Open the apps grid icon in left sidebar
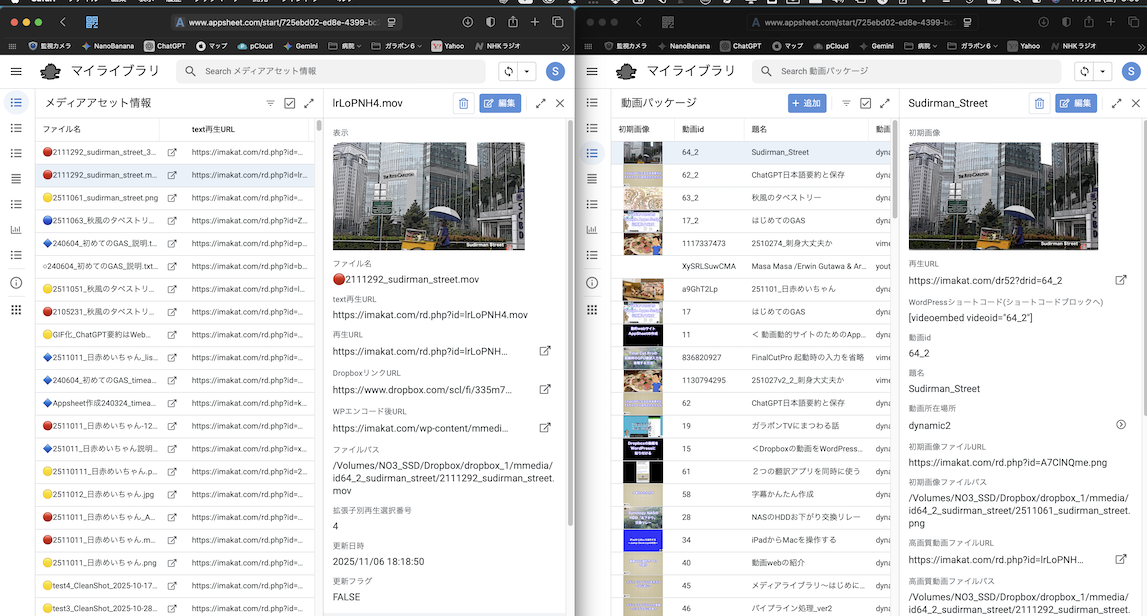Viewport: 1147px width, 616px height. (16, 310)
